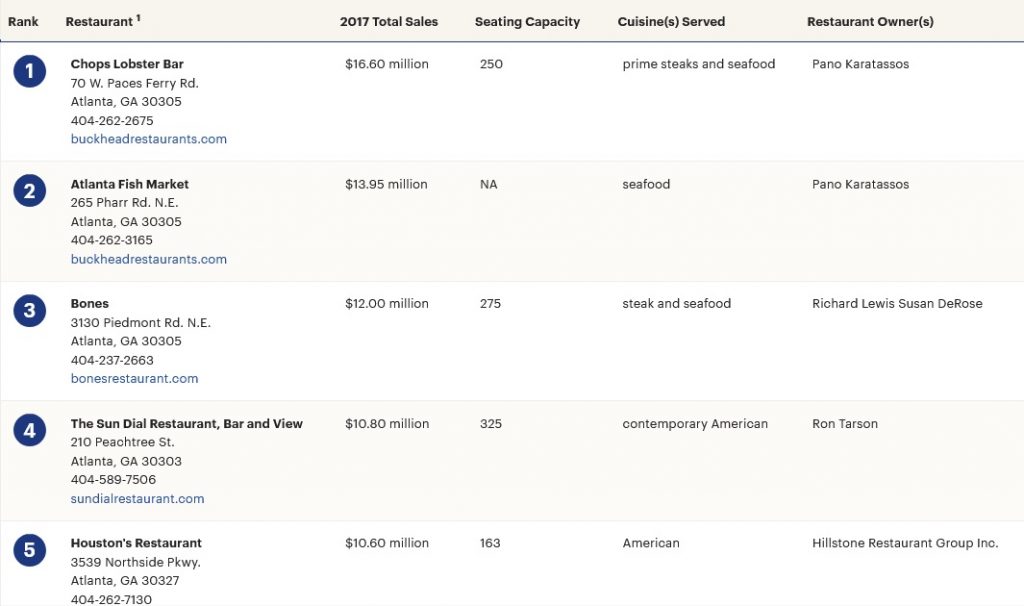Click the contemporary American cuisine cell

pyautogui.click(x=695, y=424)
